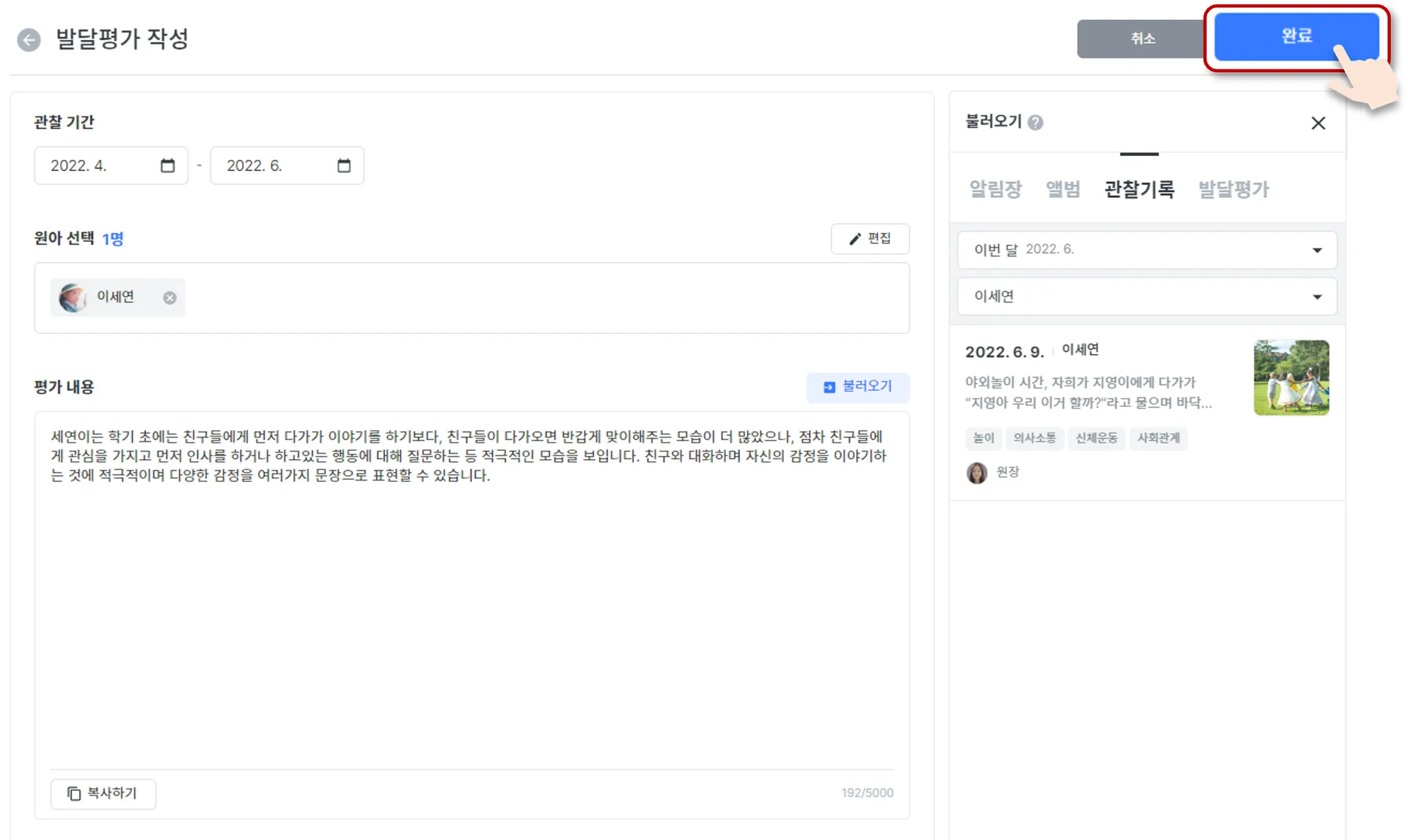
Task: Click the 복사하기 copy button
Action: pos(103,793)
